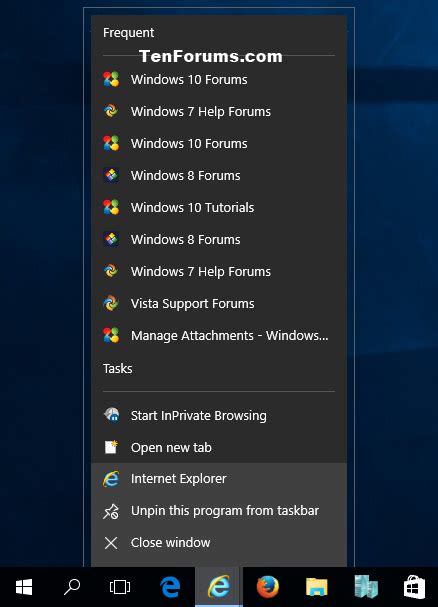
Task: Open the Vista Support Forums entry
Action: (219, 304)
